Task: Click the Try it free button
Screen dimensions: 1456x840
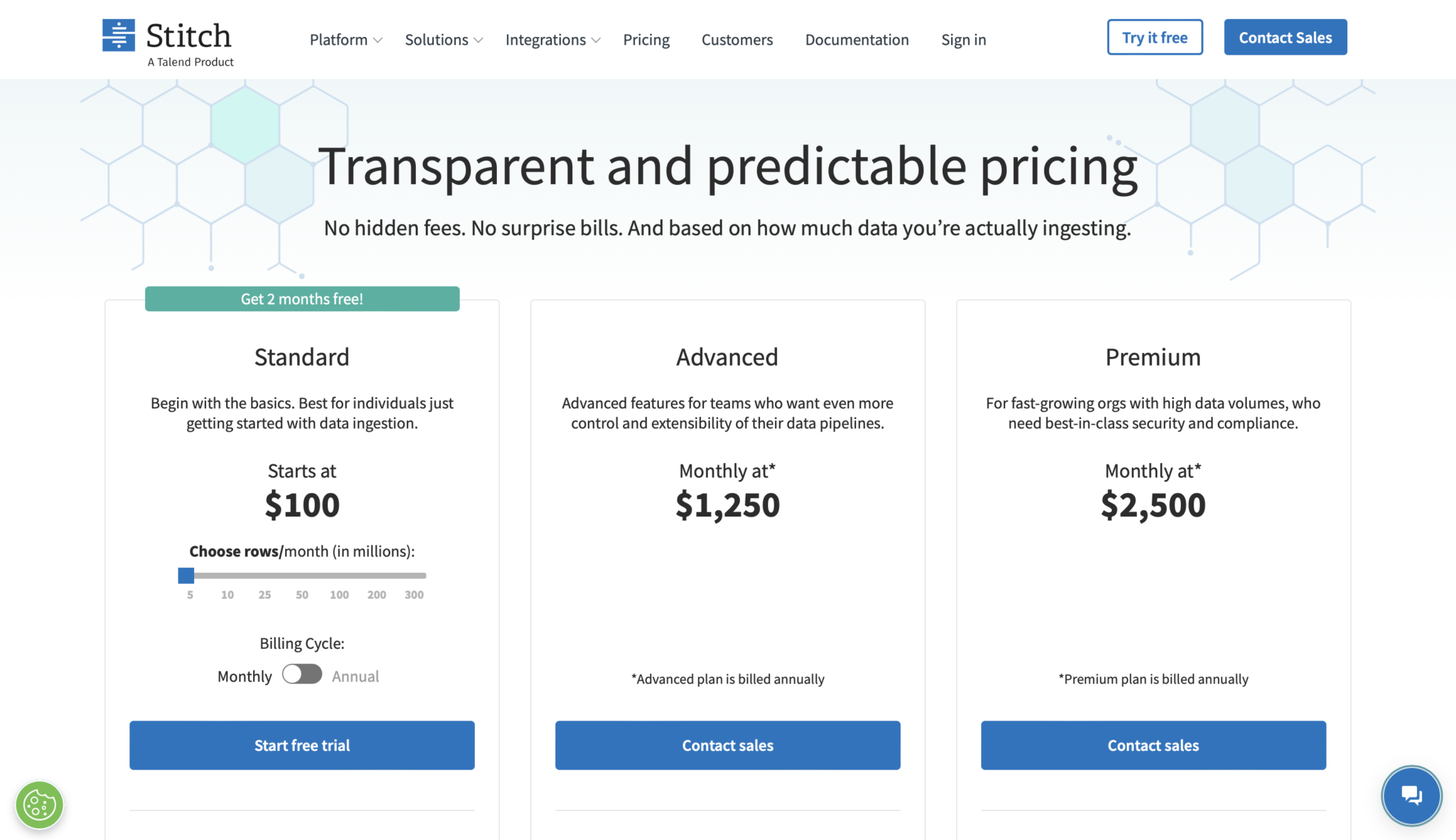Action: coord(1155,37)
